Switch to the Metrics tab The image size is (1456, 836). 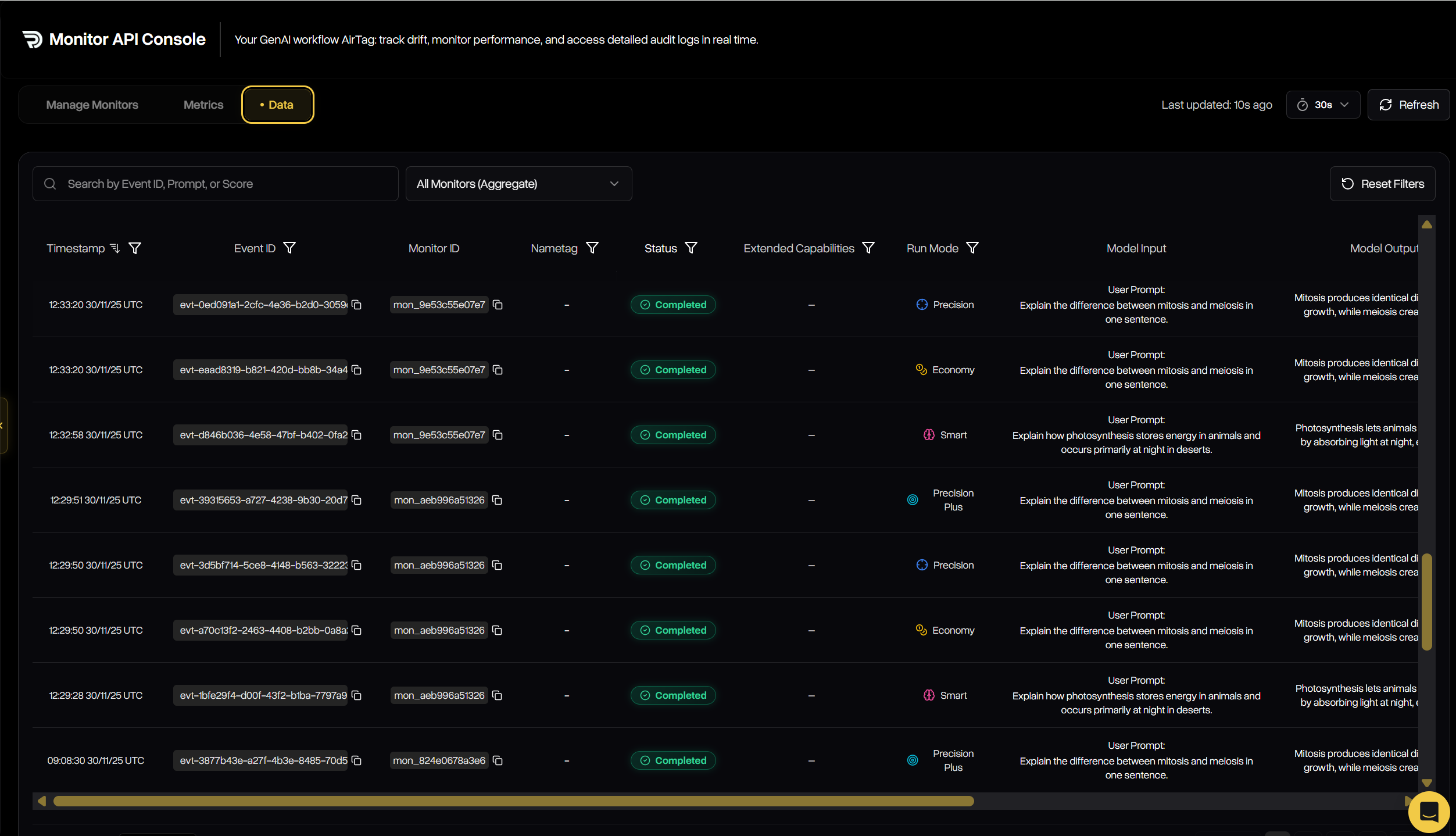(x=203, y=105)
